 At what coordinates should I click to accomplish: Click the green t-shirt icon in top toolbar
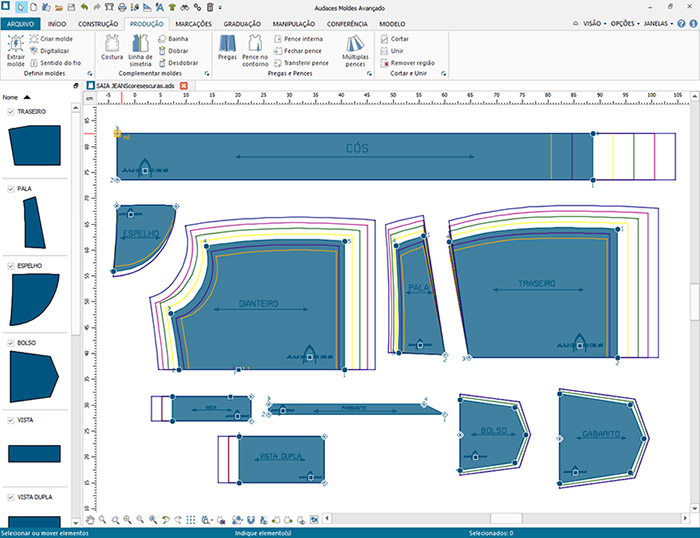pos(172,7)
